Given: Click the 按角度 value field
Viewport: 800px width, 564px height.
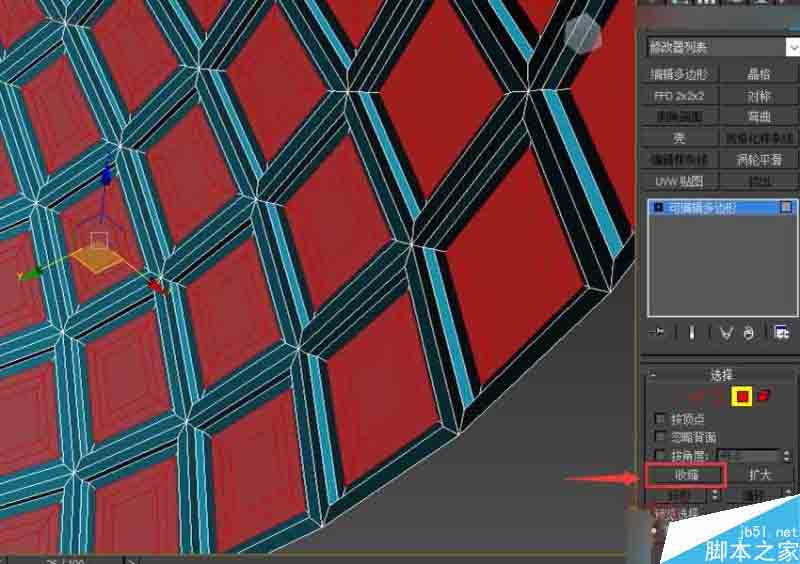Looking at the screenshot, I should pos(749,455).
